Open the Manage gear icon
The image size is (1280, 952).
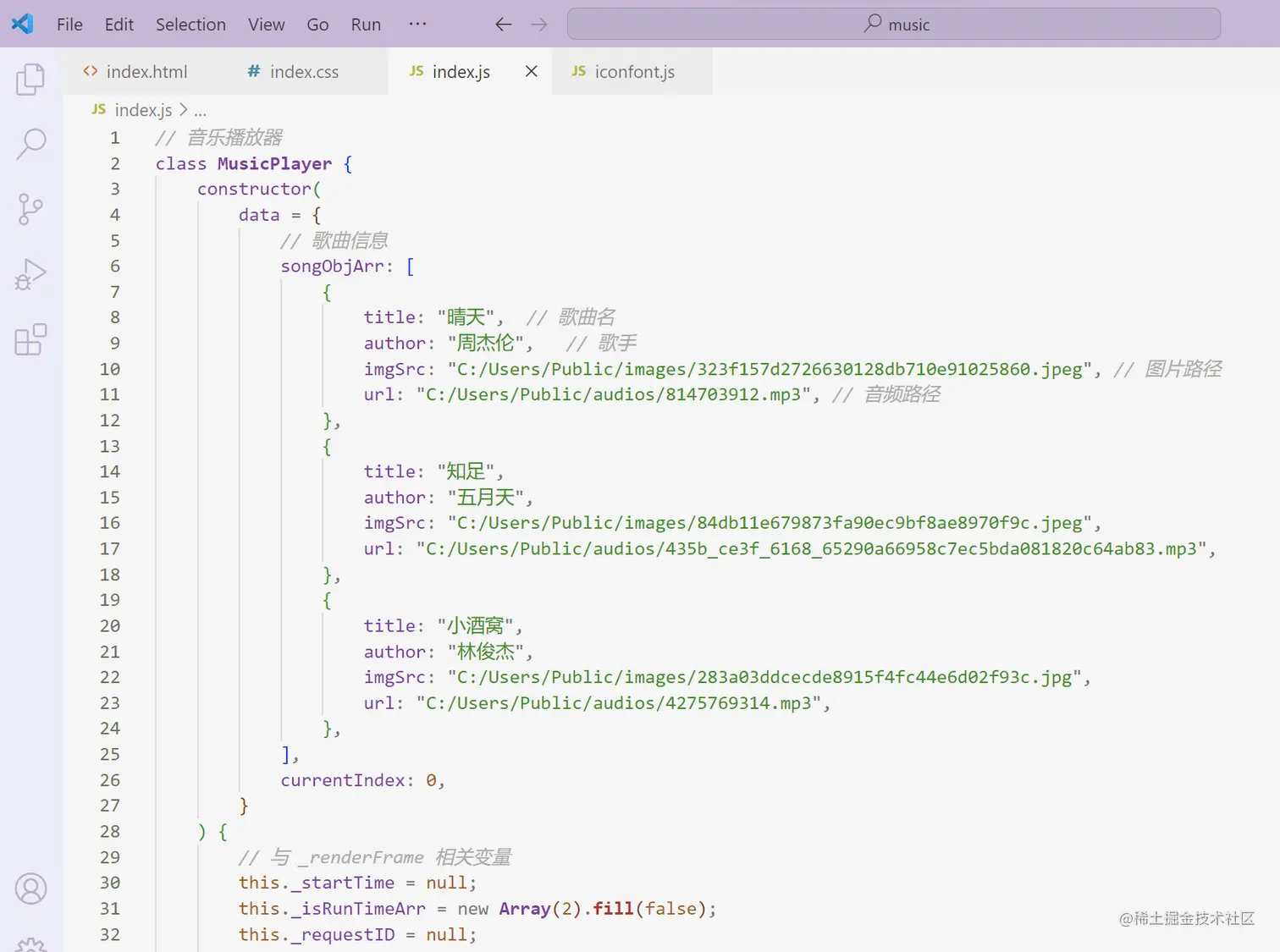click(30, 944)
